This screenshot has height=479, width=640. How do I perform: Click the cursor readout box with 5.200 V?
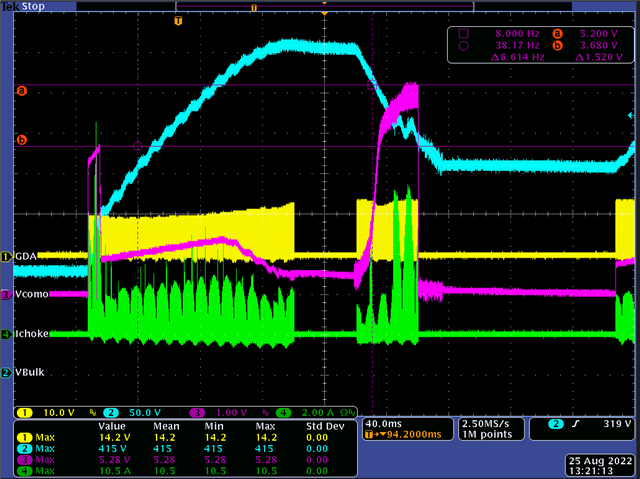(x=541, y=45)
